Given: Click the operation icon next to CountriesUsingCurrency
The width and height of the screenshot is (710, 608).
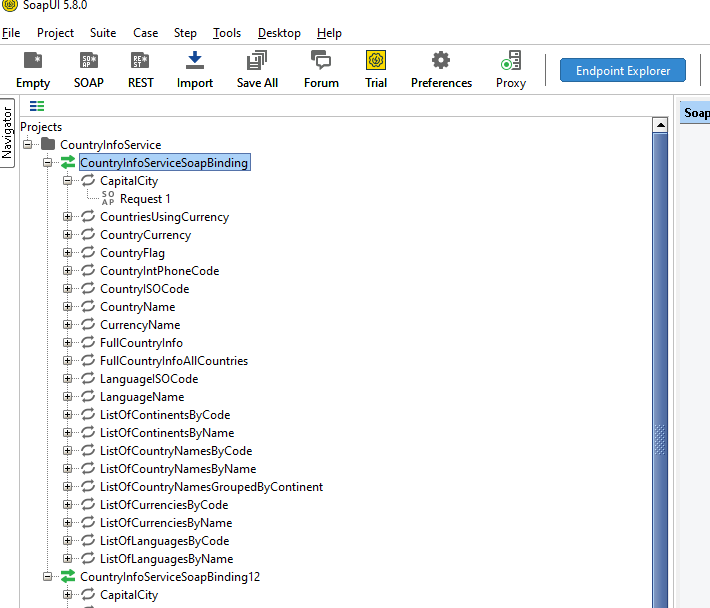Looking at the screenshot, I should (88, 216).
